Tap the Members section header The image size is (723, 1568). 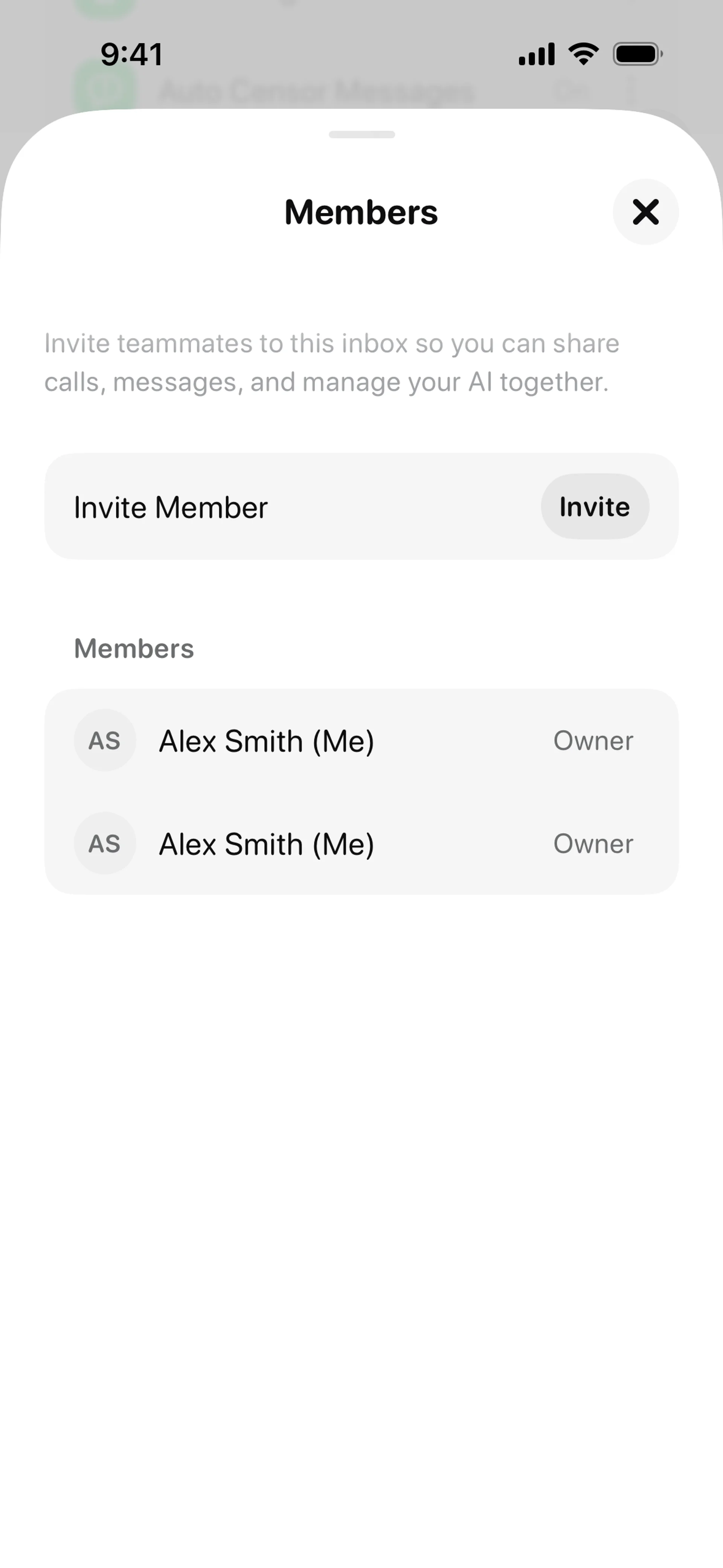point(134,649)
